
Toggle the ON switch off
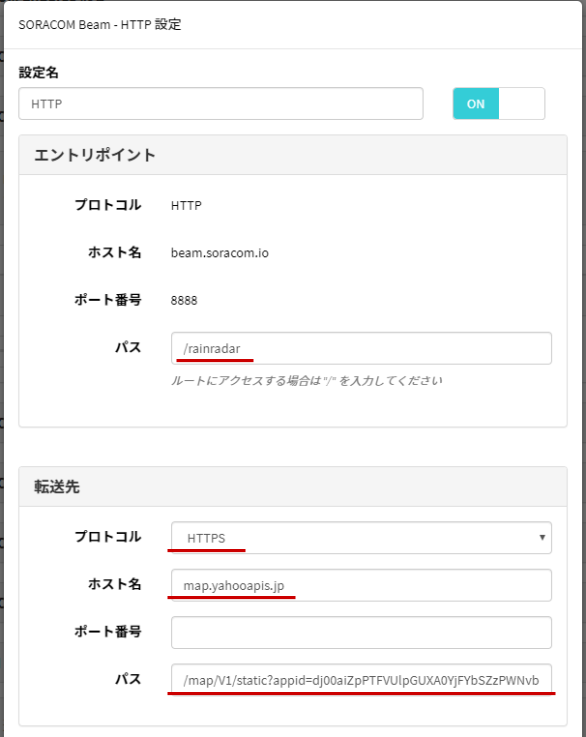click(x=499, y=103)
